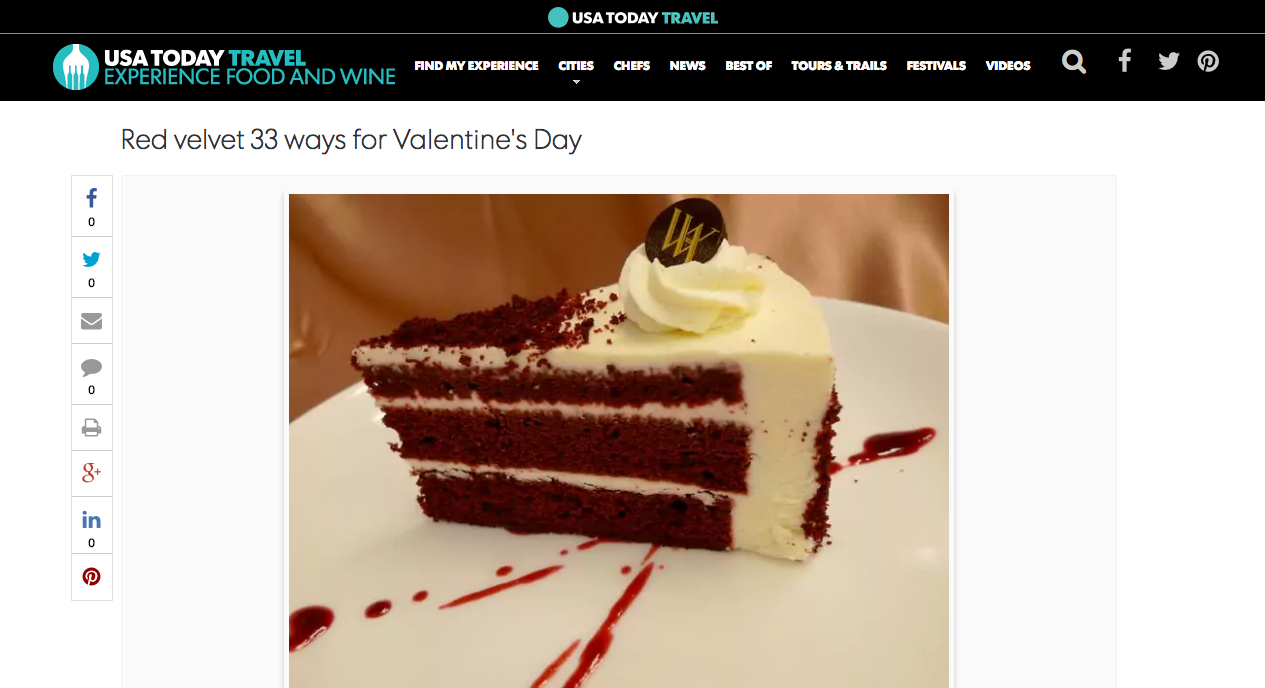Image resolution: width=1265 pixels, height=688 pixels.
Task: Go to the Chefs section
Action: coord(632,66)
